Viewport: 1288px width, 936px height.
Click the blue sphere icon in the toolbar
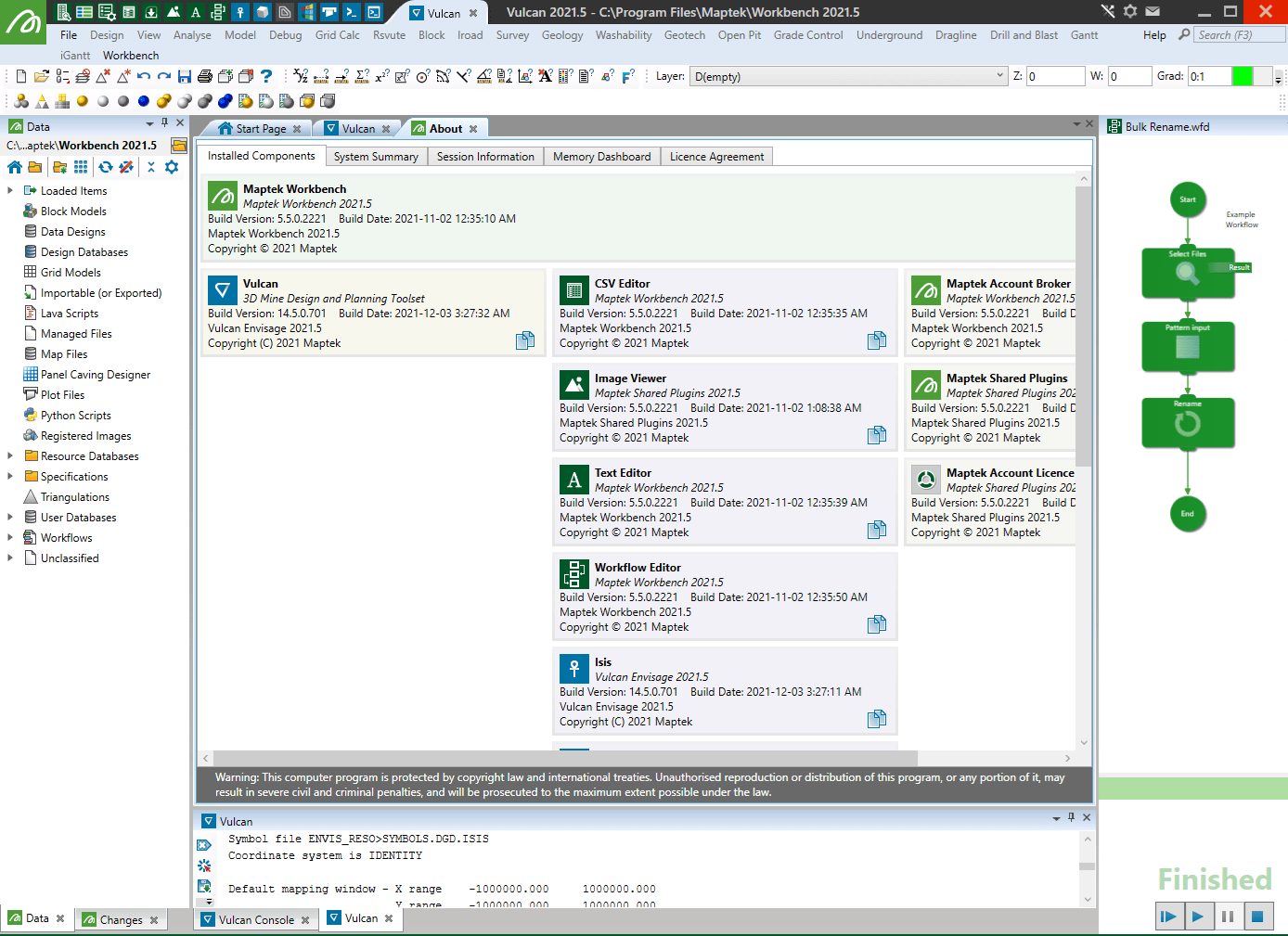click(144, 101)
